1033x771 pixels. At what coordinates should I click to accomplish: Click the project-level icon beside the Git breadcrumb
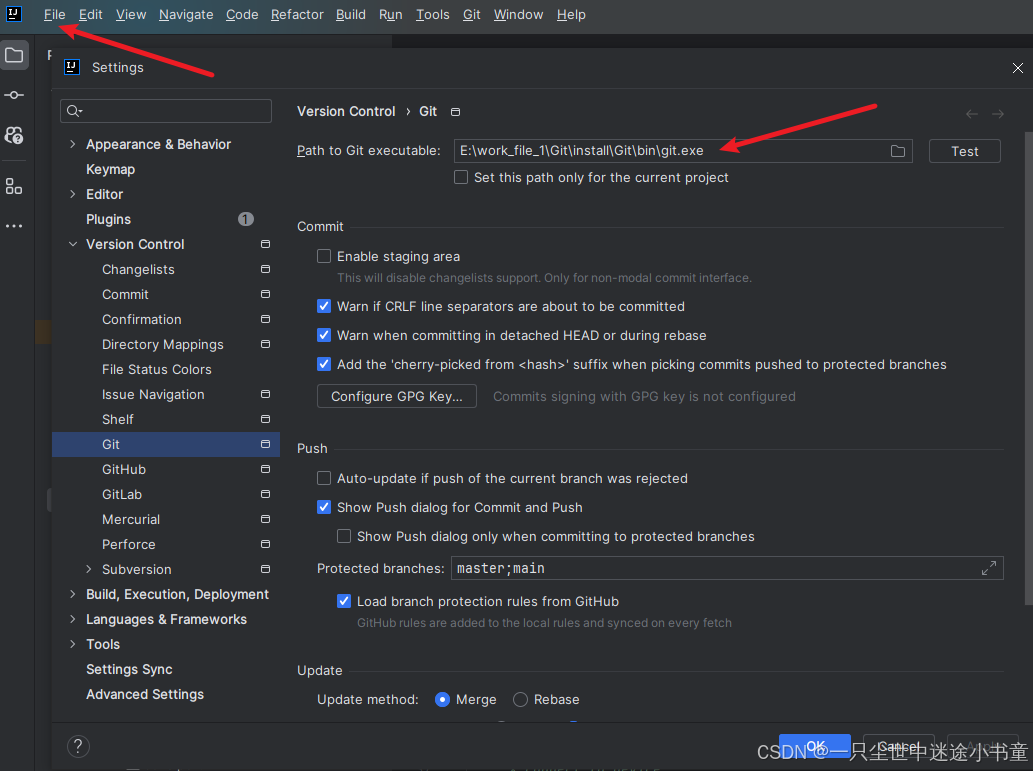455,112
